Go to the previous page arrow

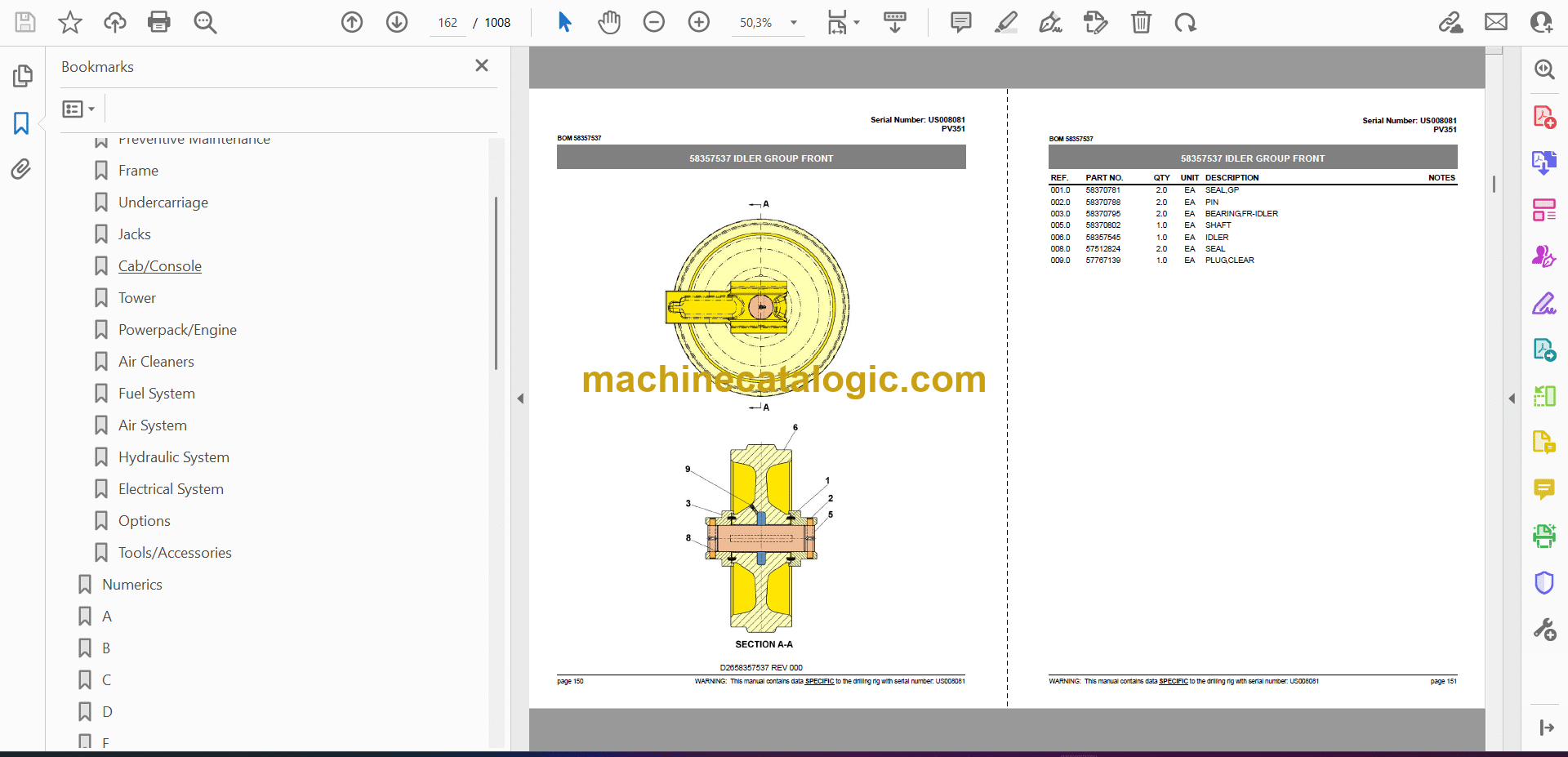click(x=352, y=22)
